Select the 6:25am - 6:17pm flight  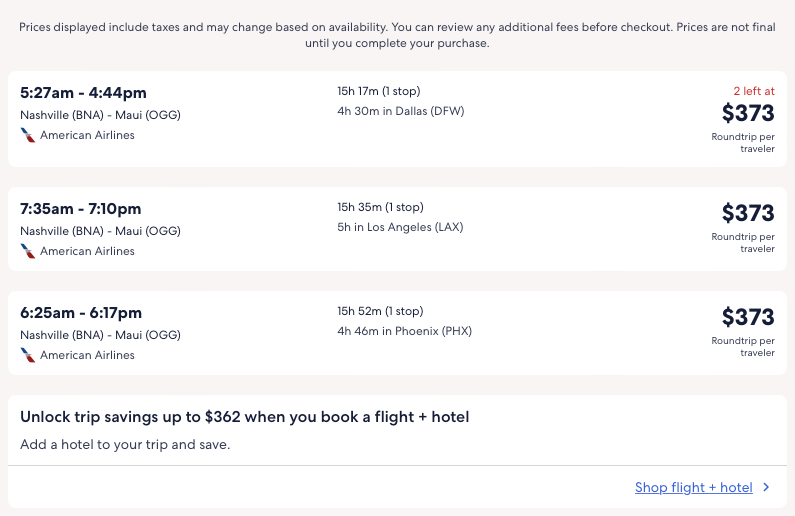click(x=81, y=313)
